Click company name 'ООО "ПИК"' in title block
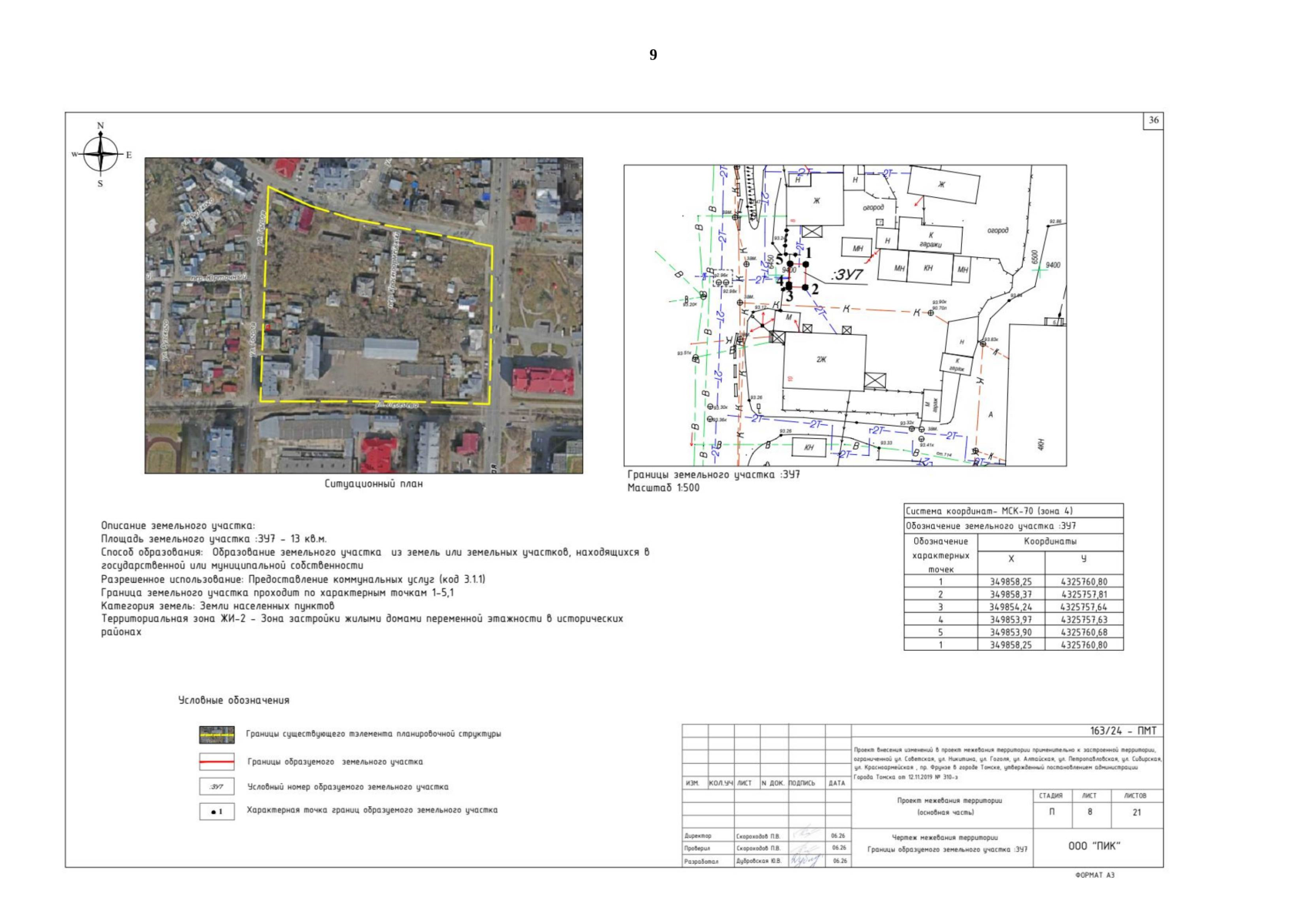Image resolution: width=1307 pixels, height=924 pixels. tap(1094, 846)
